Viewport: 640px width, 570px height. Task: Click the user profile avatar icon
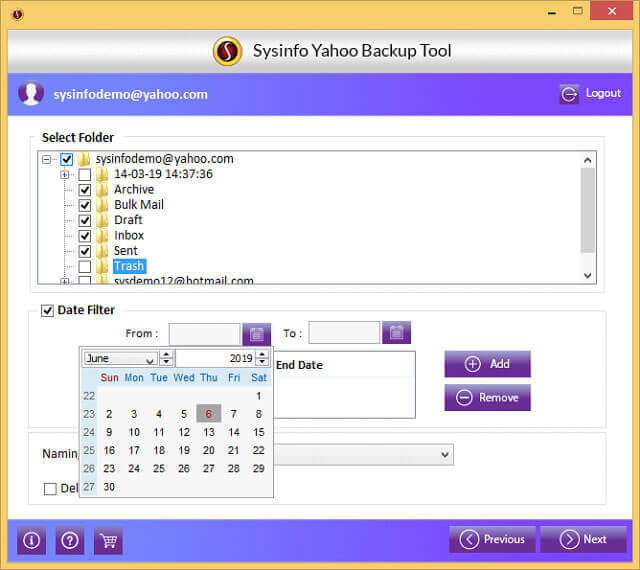[x=31, y=93]
